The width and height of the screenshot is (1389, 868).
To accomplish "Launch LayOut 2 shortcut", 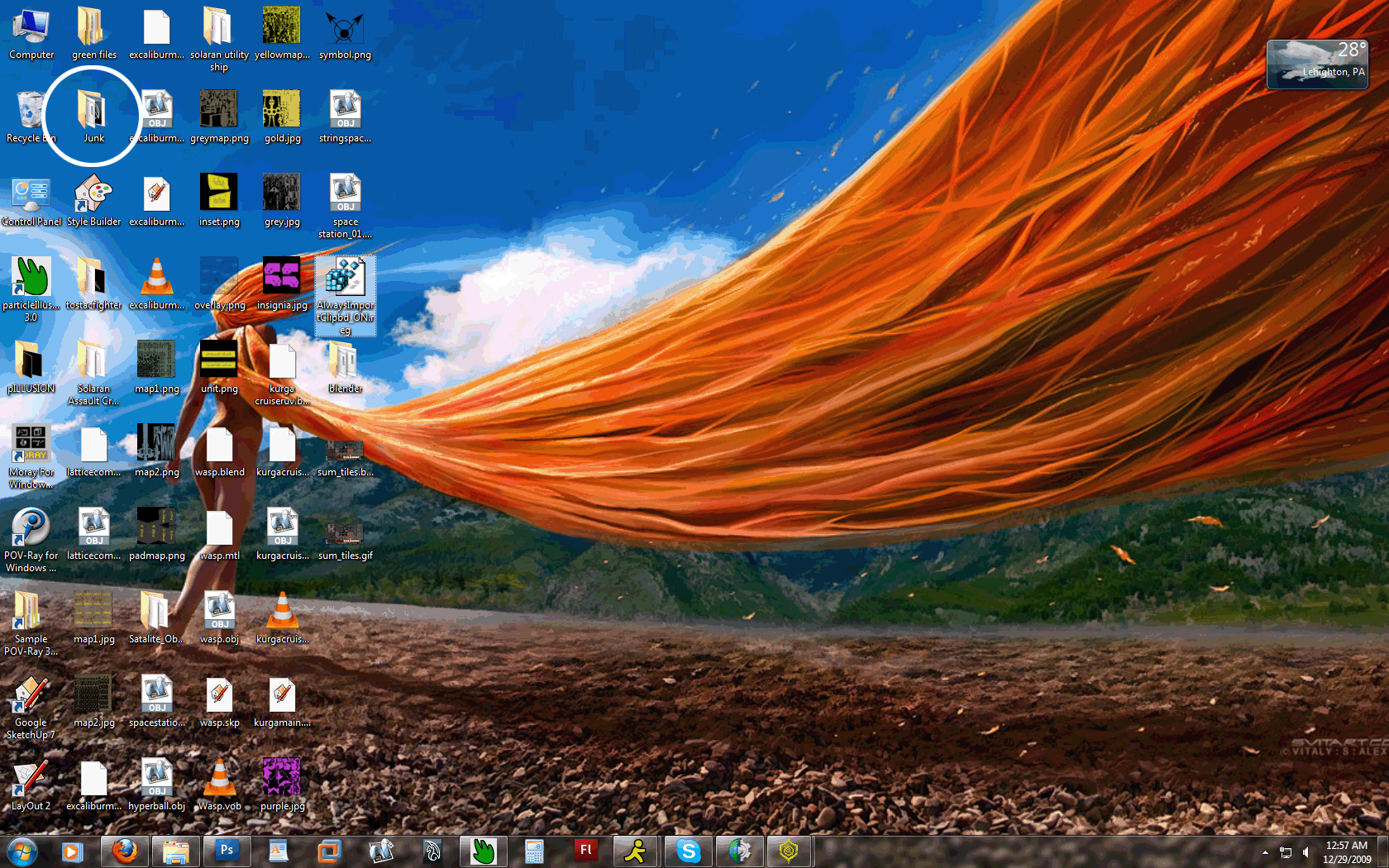I will [x=31, y=785].
